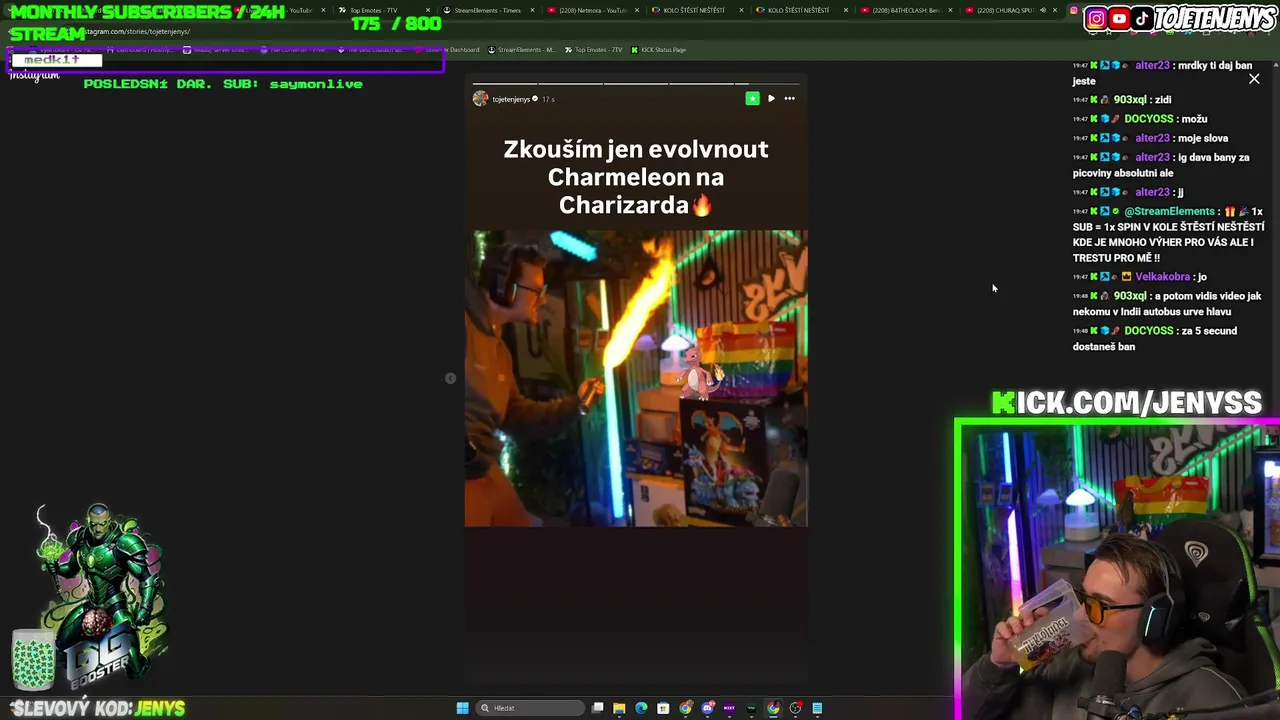Open the StreamElements bookmark in bookmarks bar
This screenshot has width=1280, height=720.
click(x=521, y=49)
